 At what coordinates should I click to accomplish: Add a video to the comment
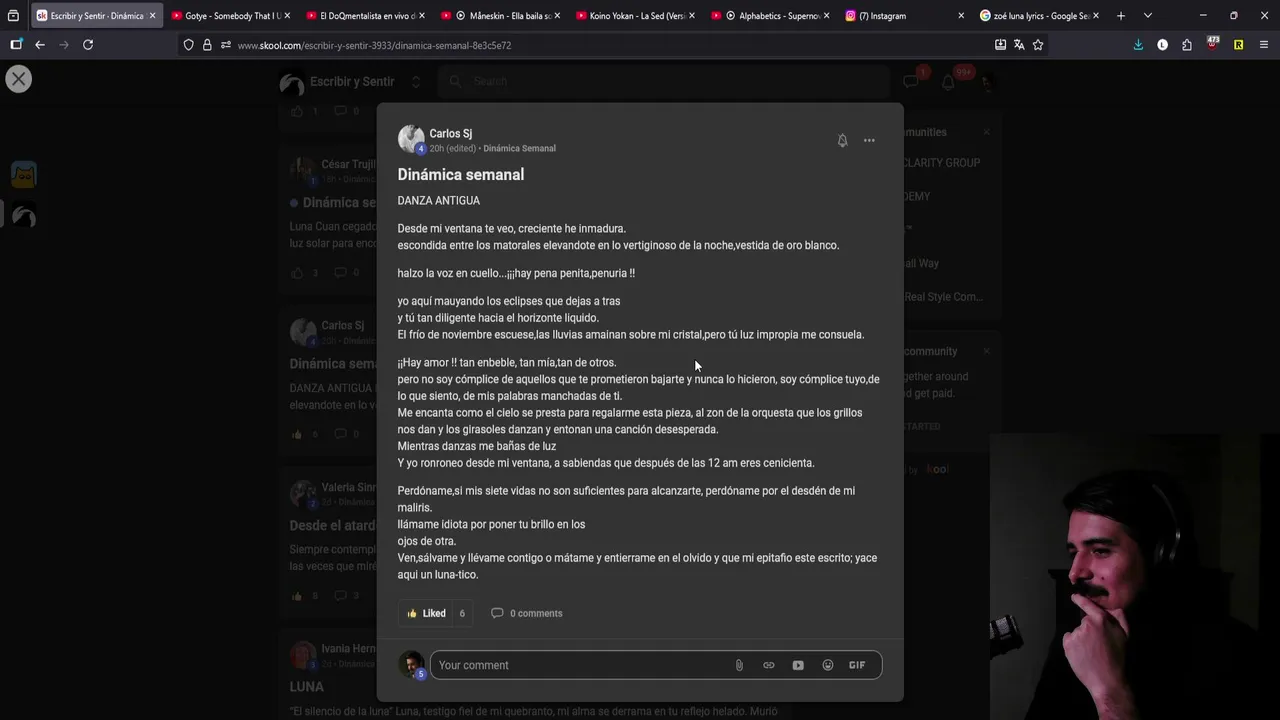coord(798,665)
